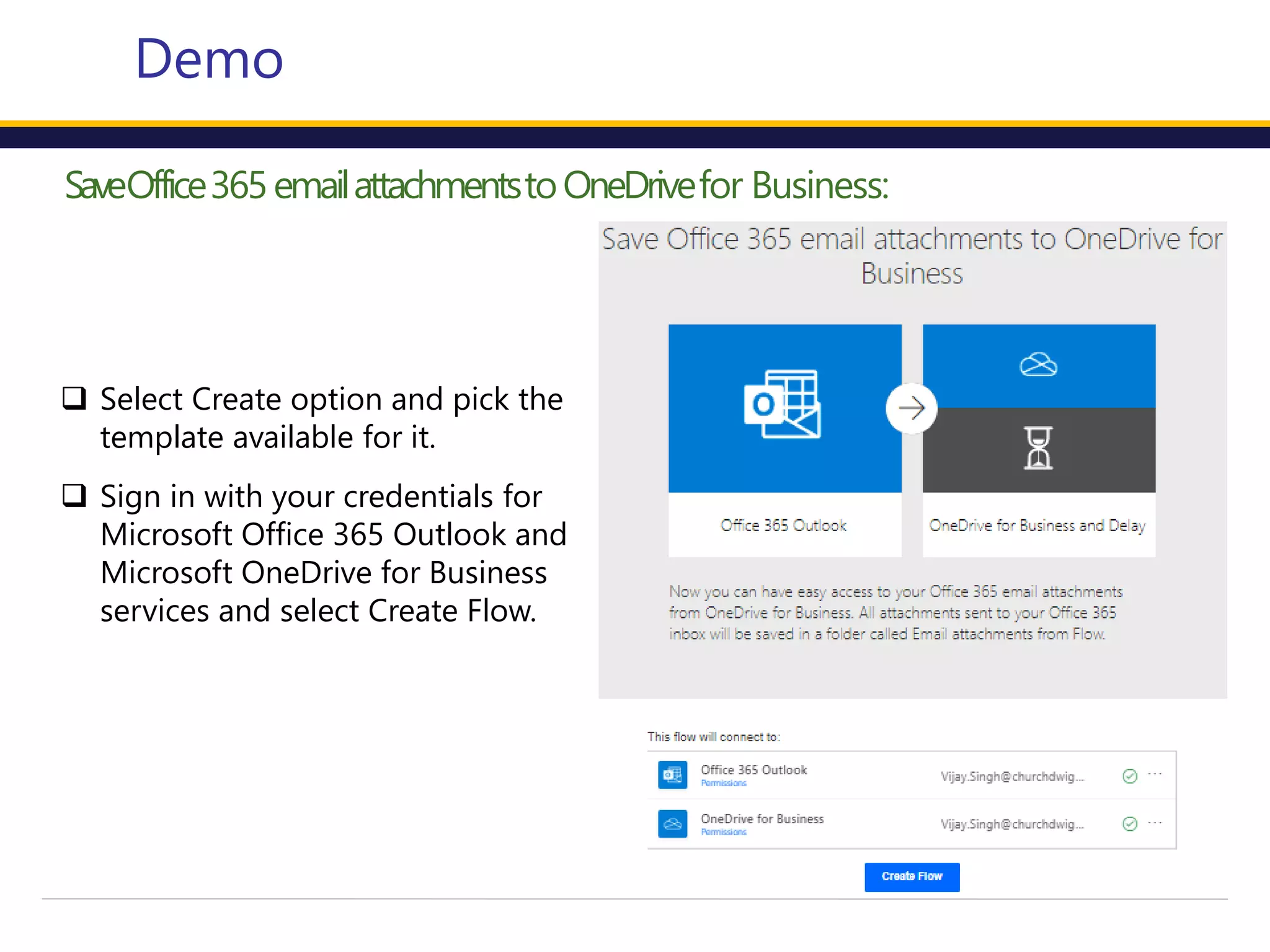Click the 'OneDrive for Business' connection name
This screenshot has width=1270, height=952.
762,819
